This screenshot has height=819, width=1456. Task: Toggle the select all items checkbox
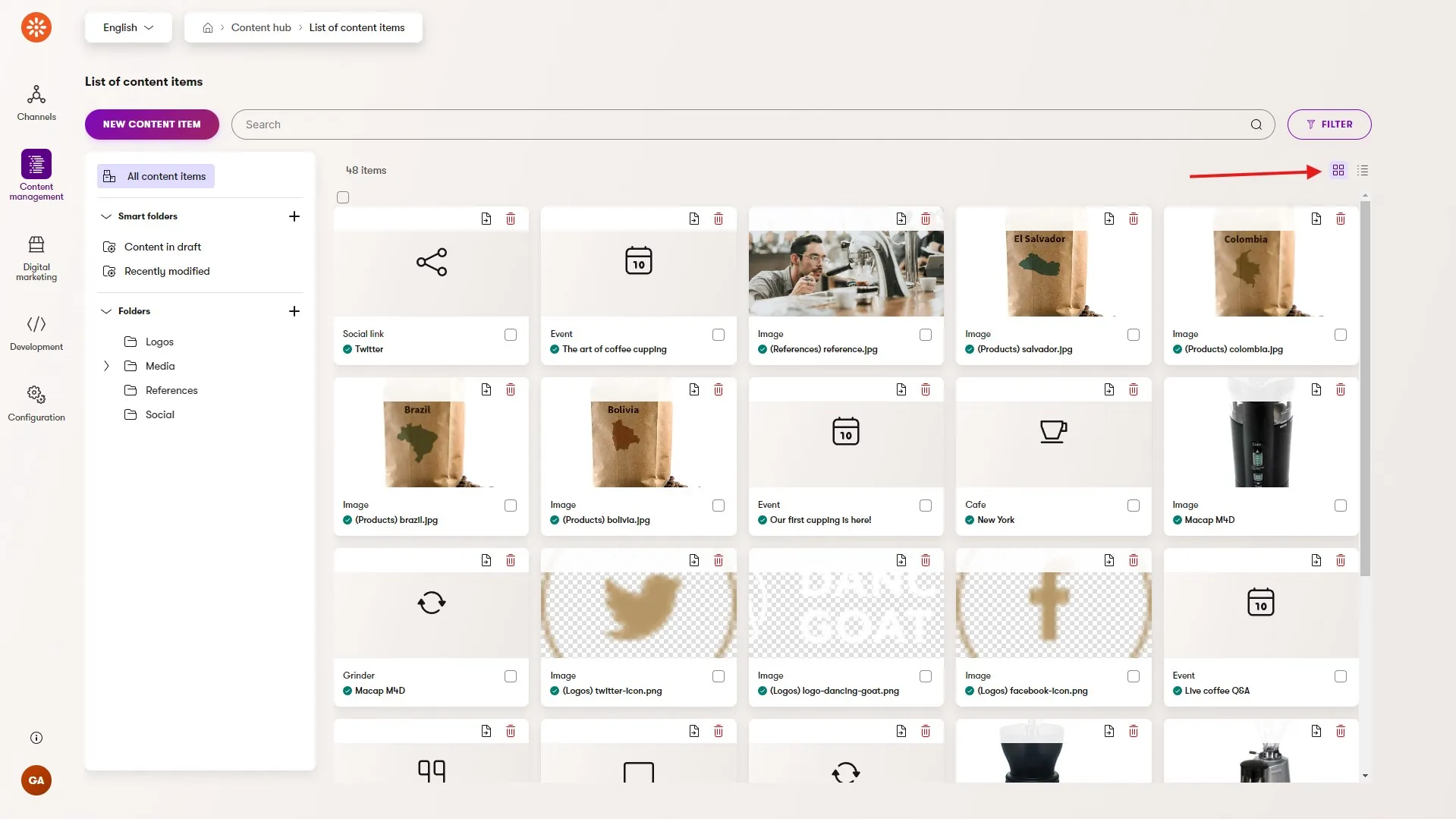(x=343, y=197)
